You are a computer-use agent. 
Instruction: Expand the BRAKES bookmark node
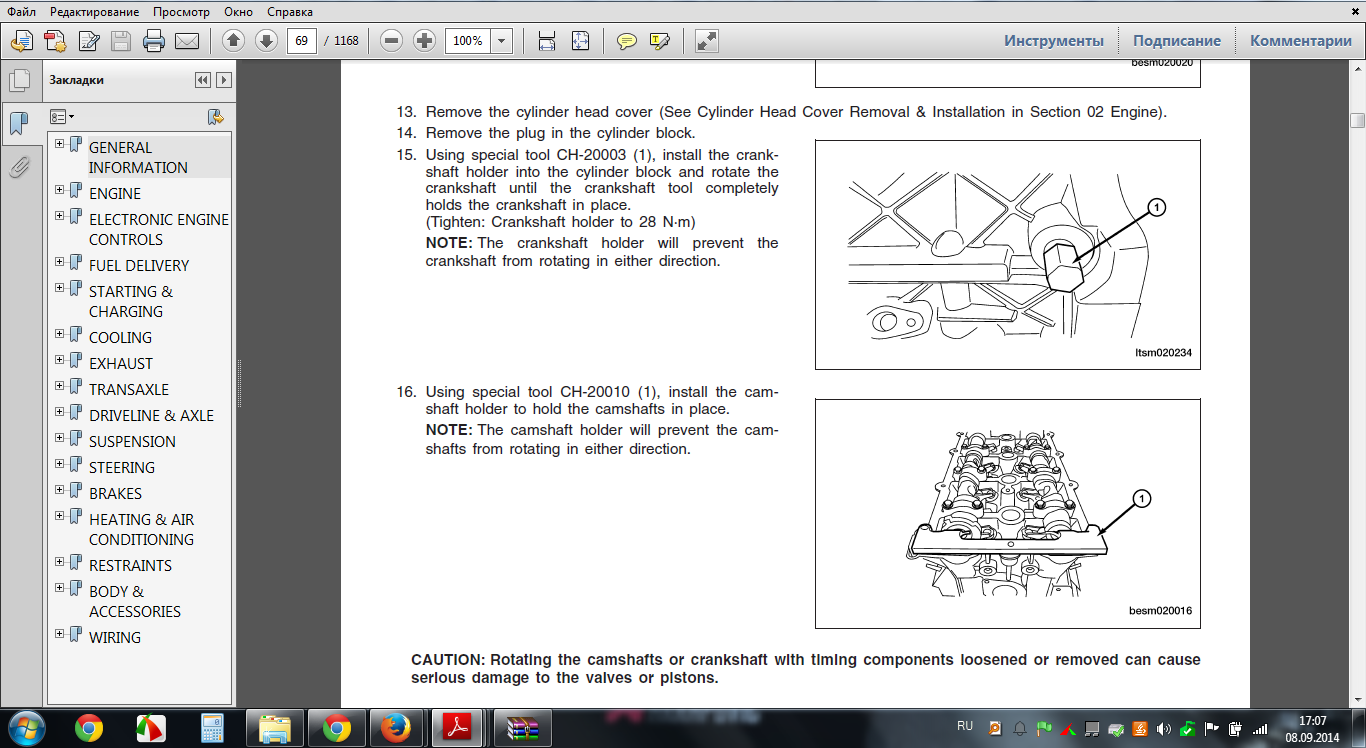tap(60, 490)
